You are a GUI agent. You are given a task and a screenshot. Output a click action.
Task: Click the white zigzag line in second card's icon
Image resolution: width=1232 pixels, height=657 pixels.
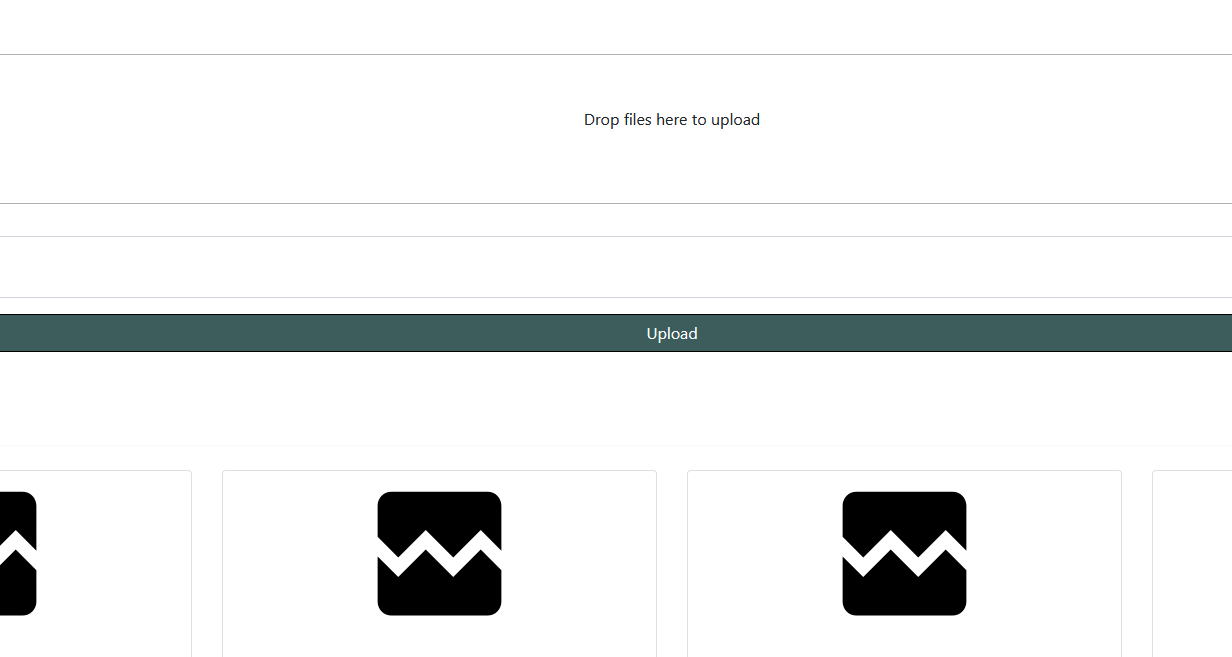pyautogui.click(x=439, y=554)
